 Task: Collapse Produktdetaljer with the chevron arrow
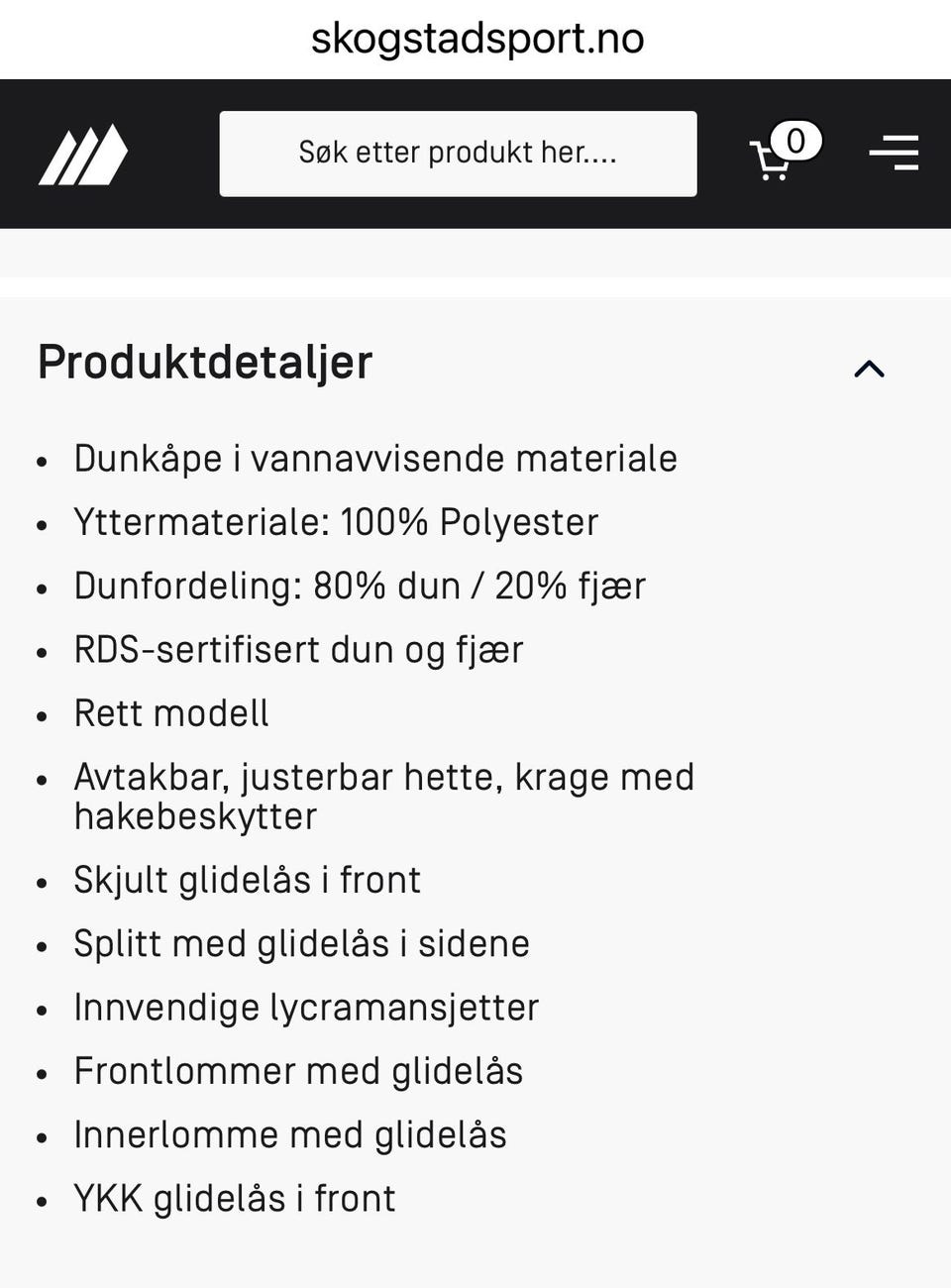click(869, 369)
